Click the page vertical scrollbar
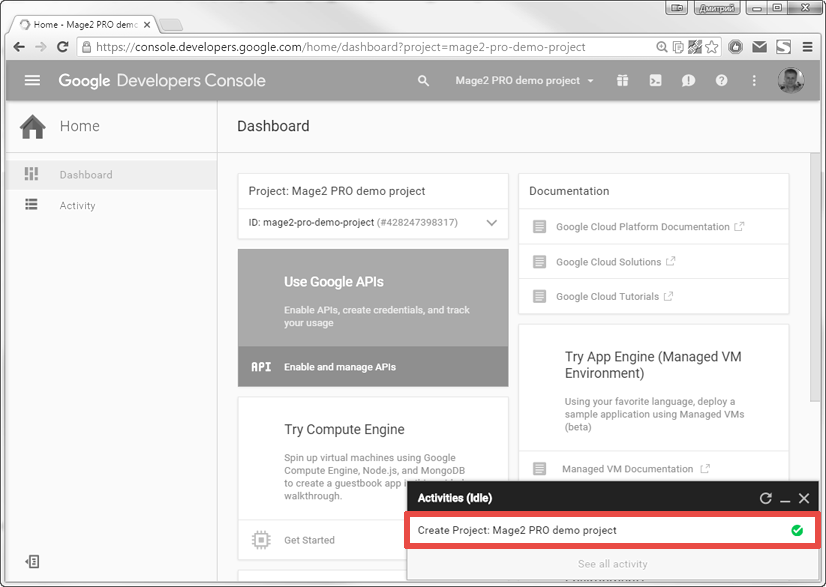The height and width of the screenshot is (587, 826). tap(815, 279)
